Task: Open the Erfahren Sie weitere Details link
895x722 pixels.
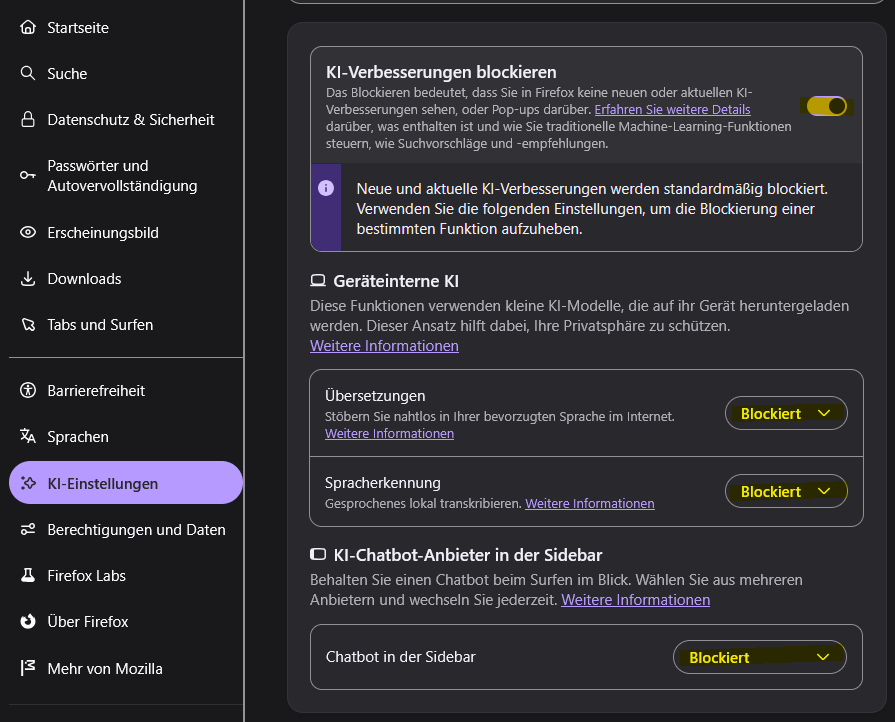Action: coord(672,110)
